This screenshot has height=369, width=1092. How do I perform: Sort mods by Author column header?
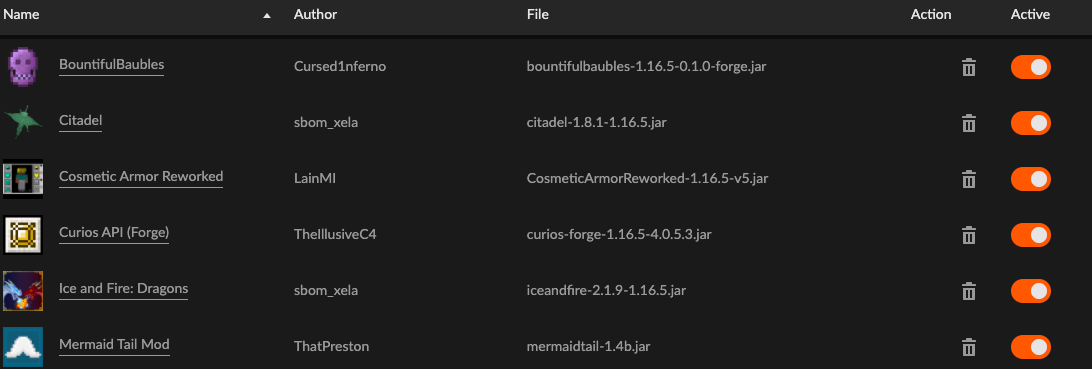coord(315,14)
